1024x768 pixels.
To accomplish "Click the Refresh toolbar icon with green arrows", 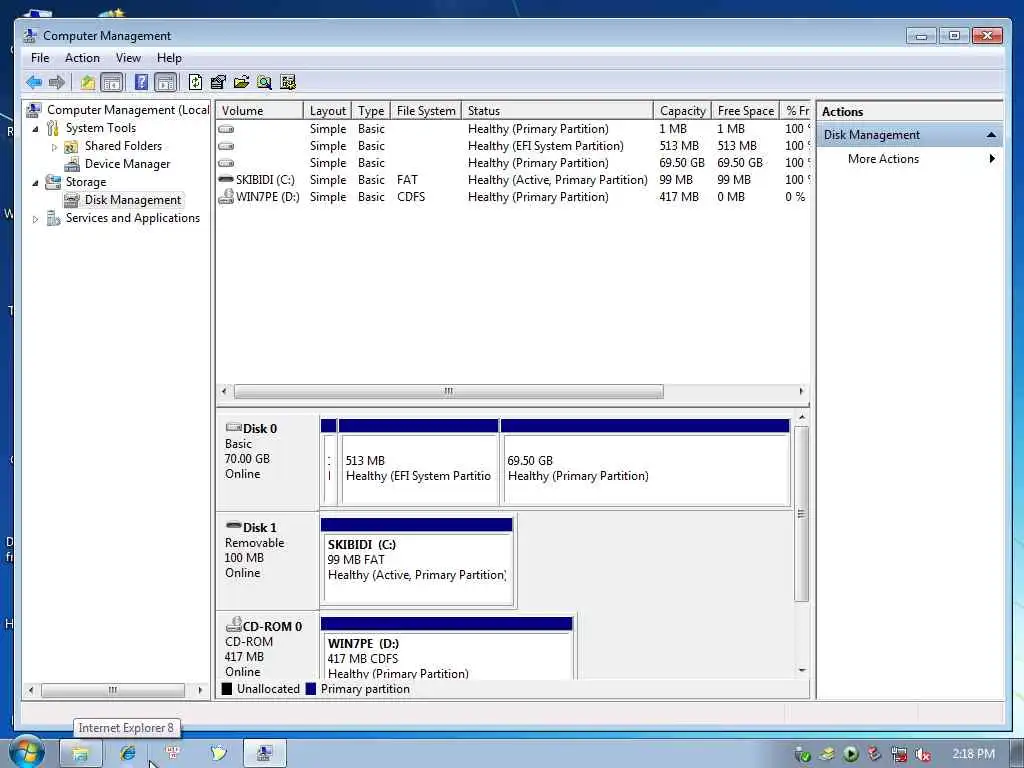I will (x=195, y=82).
